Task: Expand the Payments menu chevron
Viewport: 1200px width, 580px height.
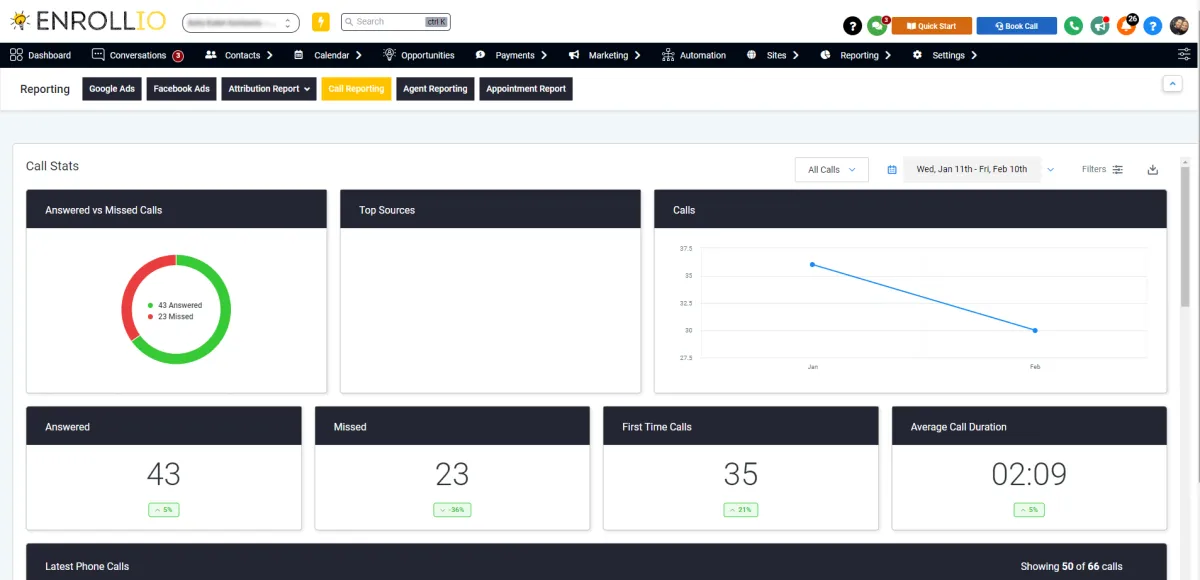Action: pyautogui.click(x=545, y=55)
